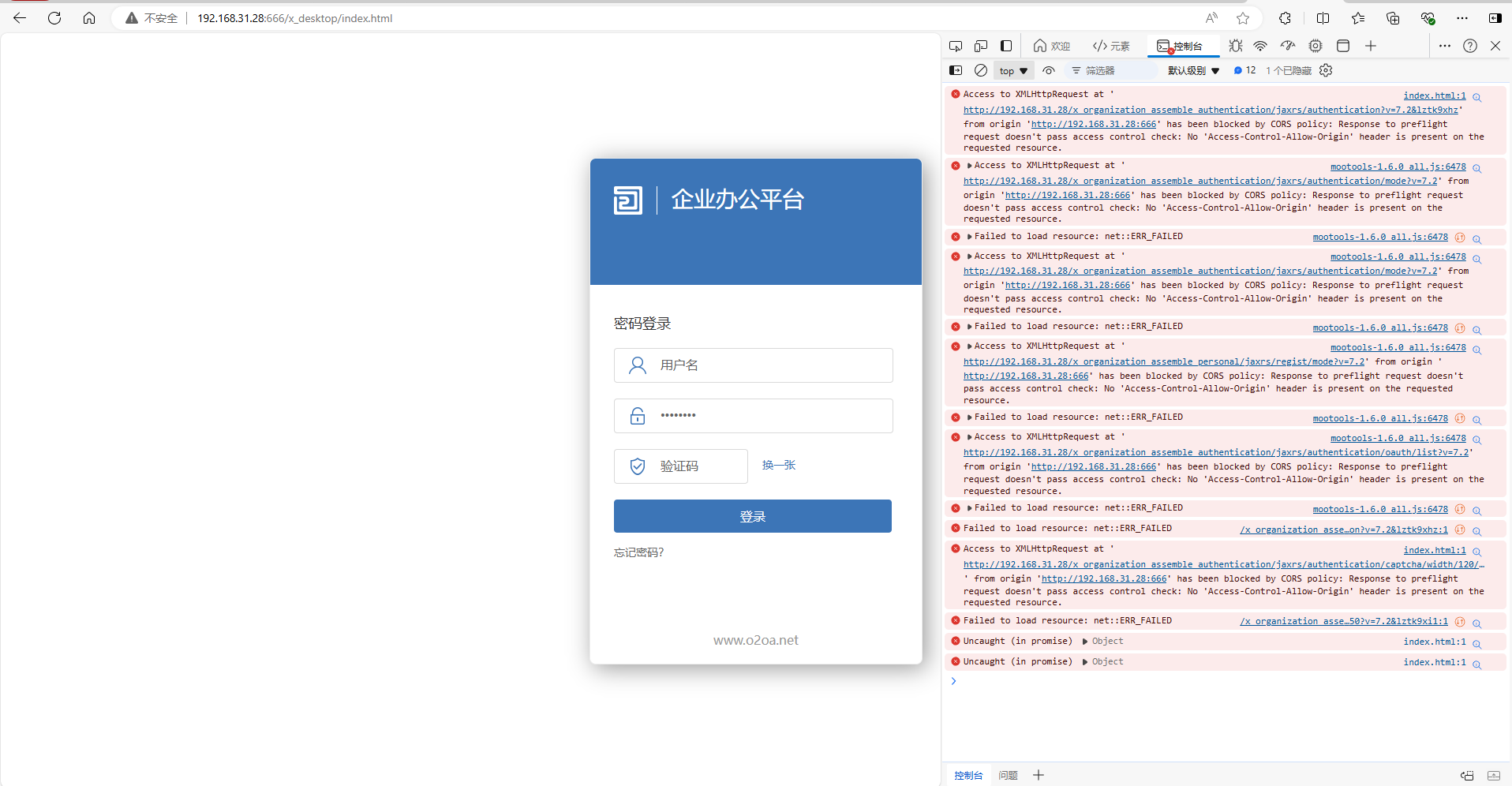Image resolution: width=1512 pixels, height=786 pixels.
Task: Open the Network wifi icon tab
Action: tap(1260, 46)
